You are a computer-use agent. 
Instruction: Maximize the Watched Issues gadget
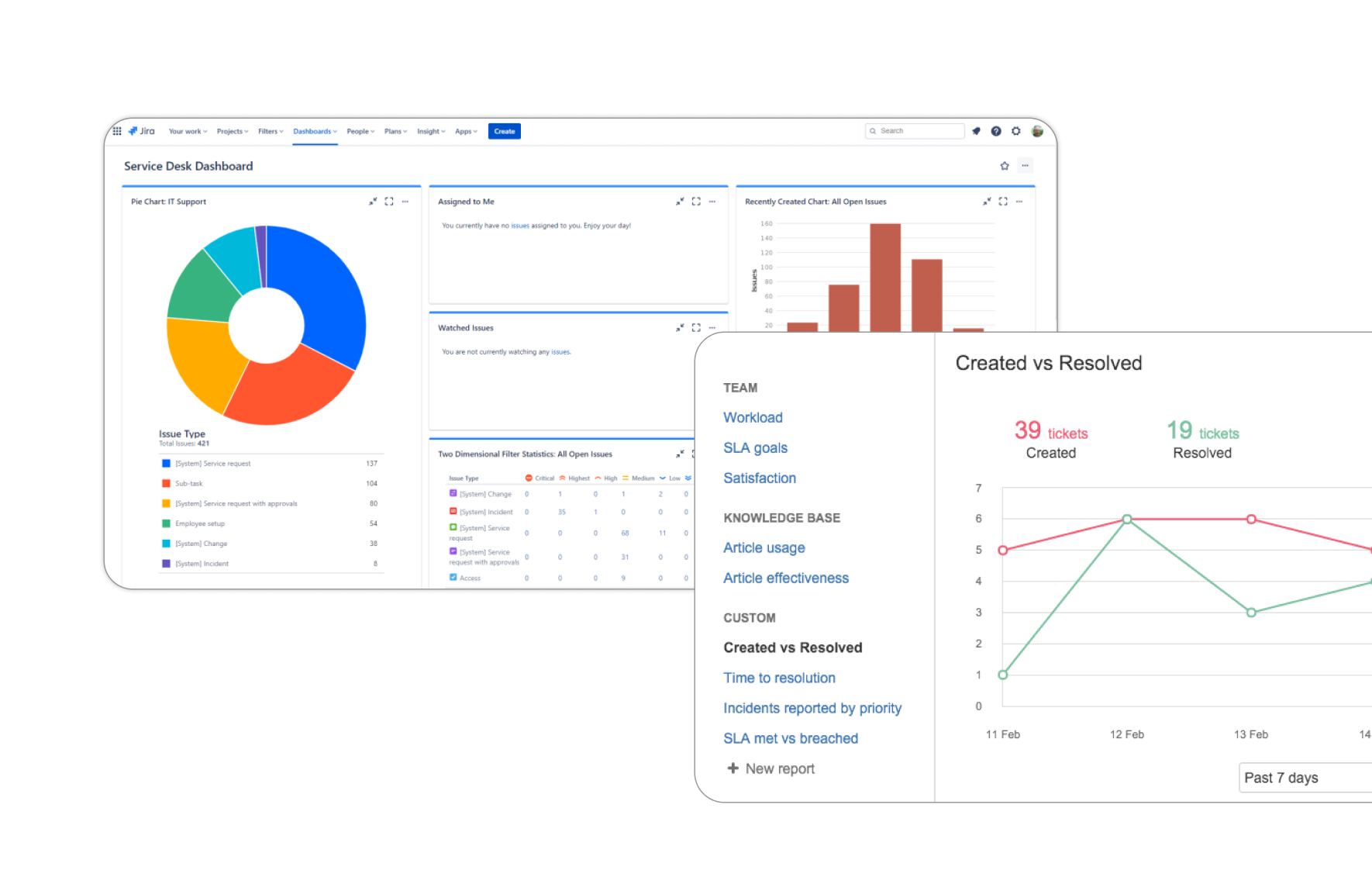point(696,328)
